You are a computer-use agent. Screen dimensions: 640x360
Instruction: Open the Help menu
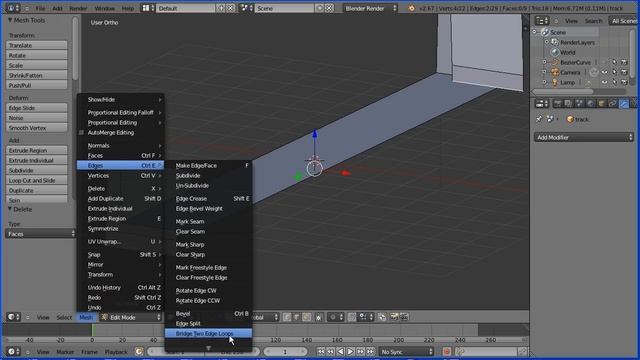coord(128,8)
